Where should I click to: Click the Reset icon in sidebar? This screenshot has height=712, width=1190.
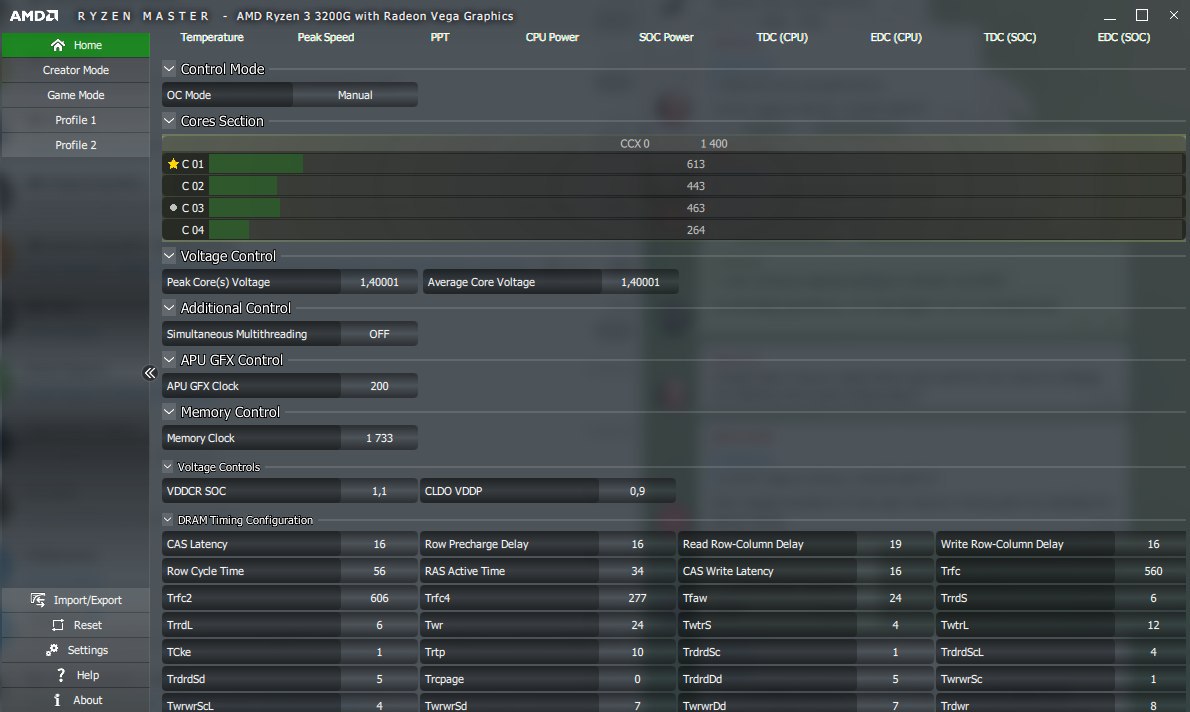[x=58, y=625]
